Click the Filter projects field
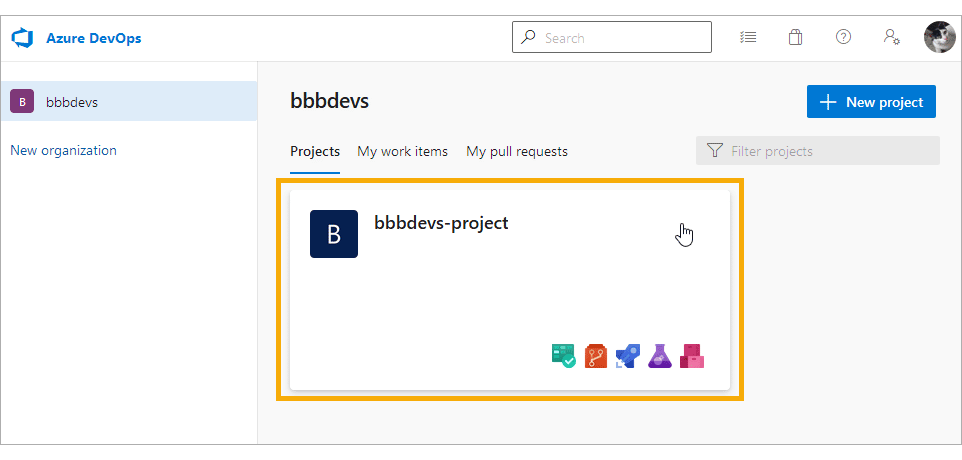 817,151
